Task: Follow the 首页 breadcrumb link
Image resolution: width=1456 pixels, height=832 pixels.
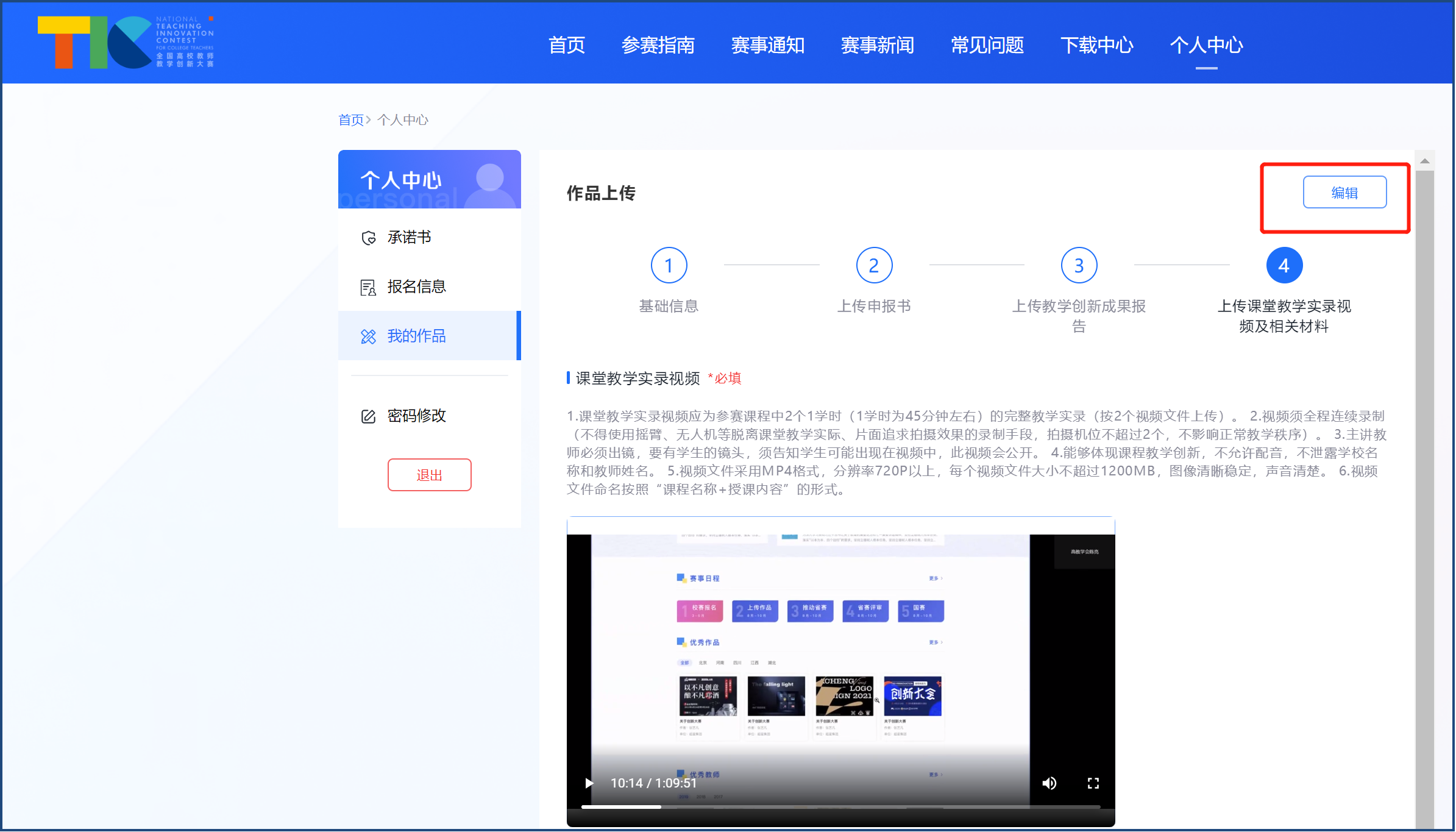Action: click(350, 119)
